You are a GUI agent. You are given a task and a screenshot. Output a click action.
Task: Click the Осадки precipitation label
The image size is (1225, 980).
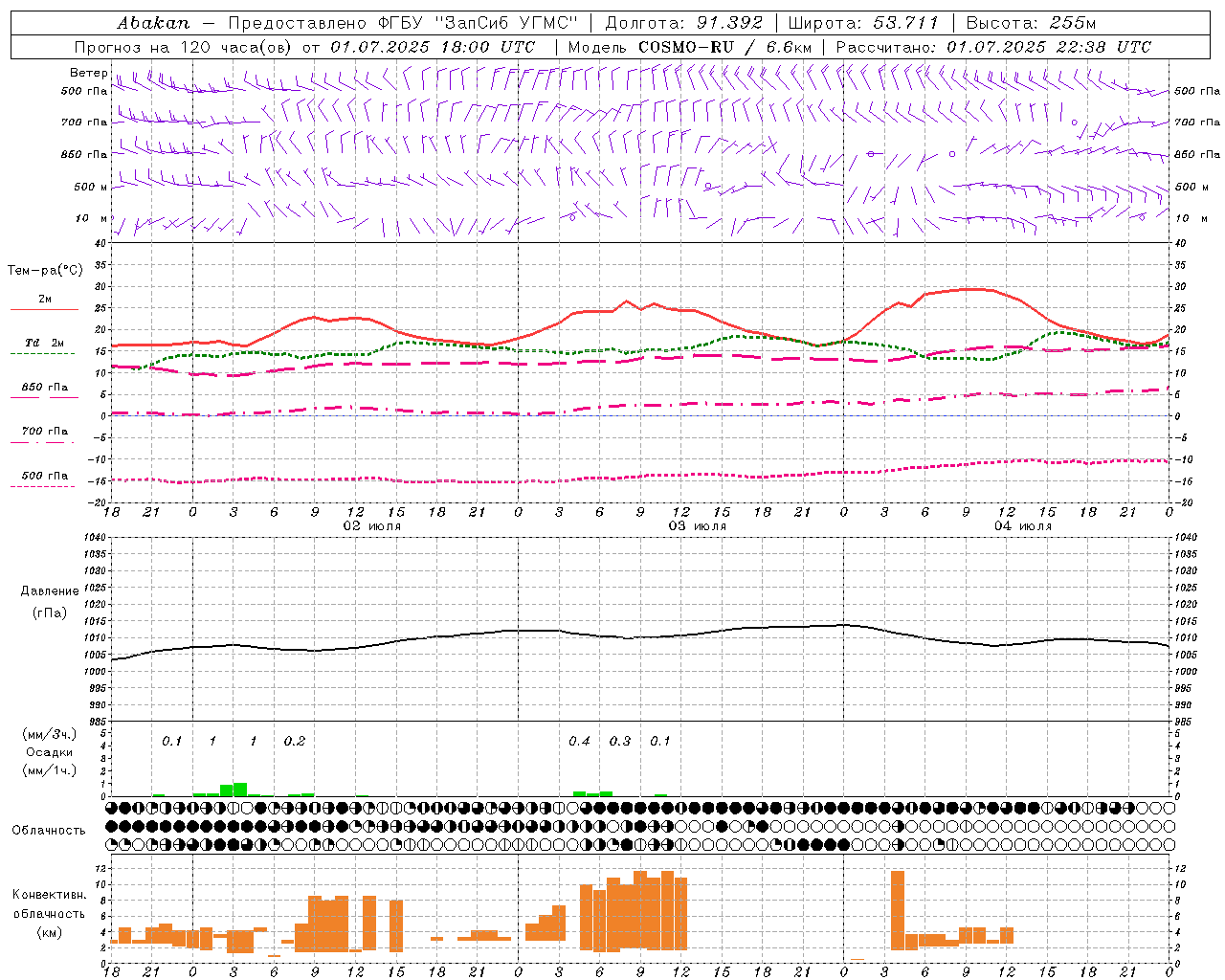point(49,752)
